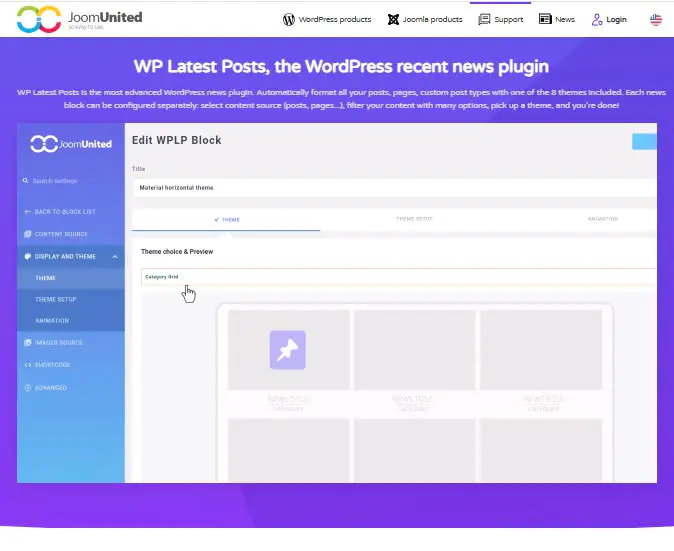Click the blue save button top right

(x=644, y=141)
